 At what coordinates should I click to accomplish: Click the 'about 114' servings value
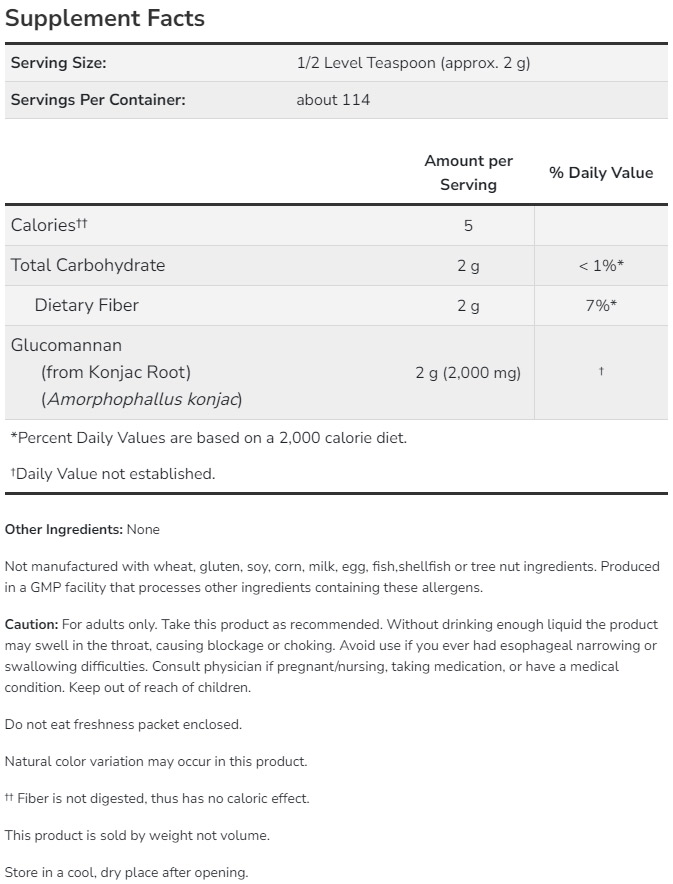click(x=333, y=100)
